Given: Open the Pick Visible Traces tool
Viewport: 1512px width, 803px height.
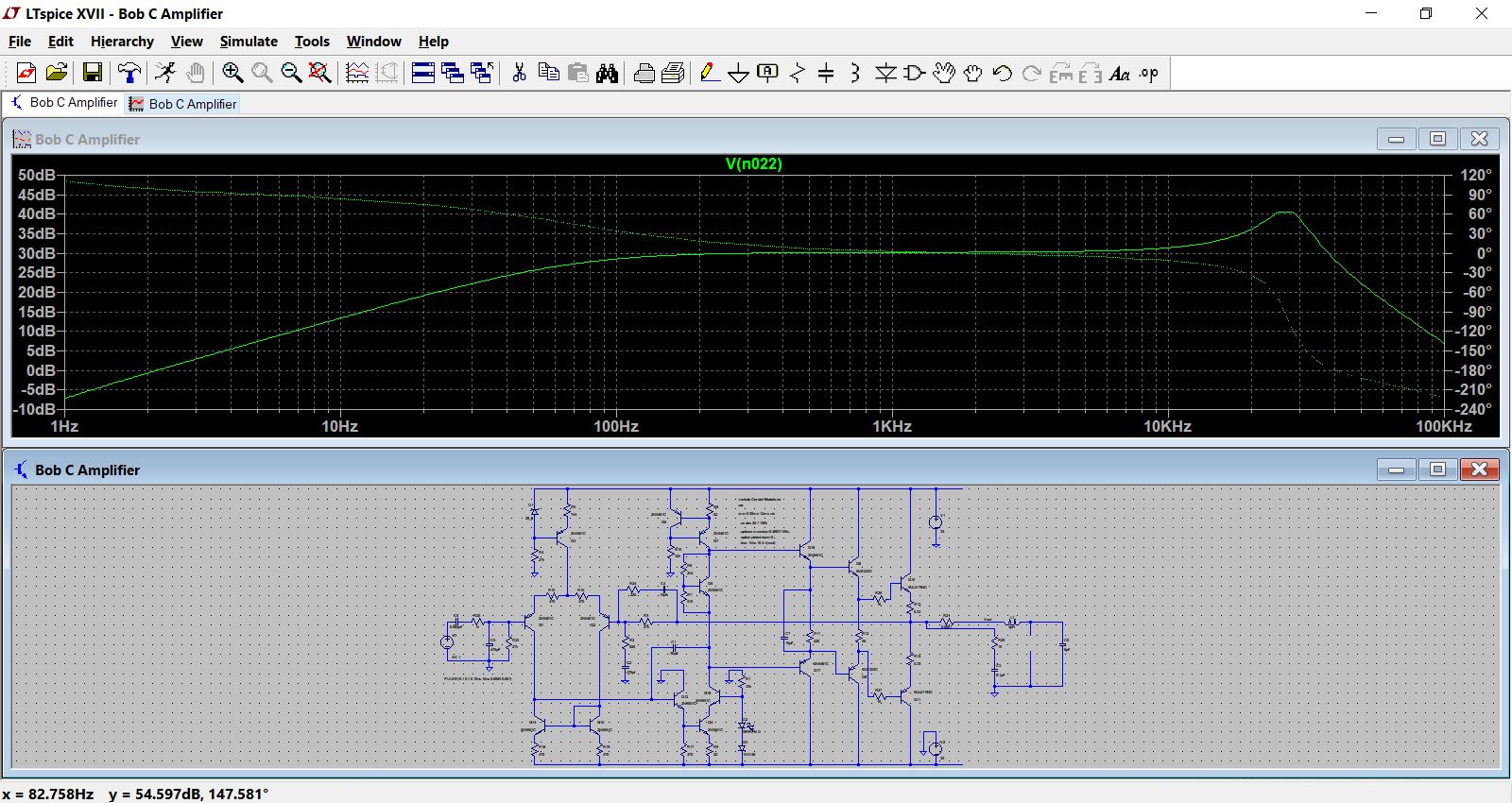Looking at the screenshot, I should [x=357, y=73].
